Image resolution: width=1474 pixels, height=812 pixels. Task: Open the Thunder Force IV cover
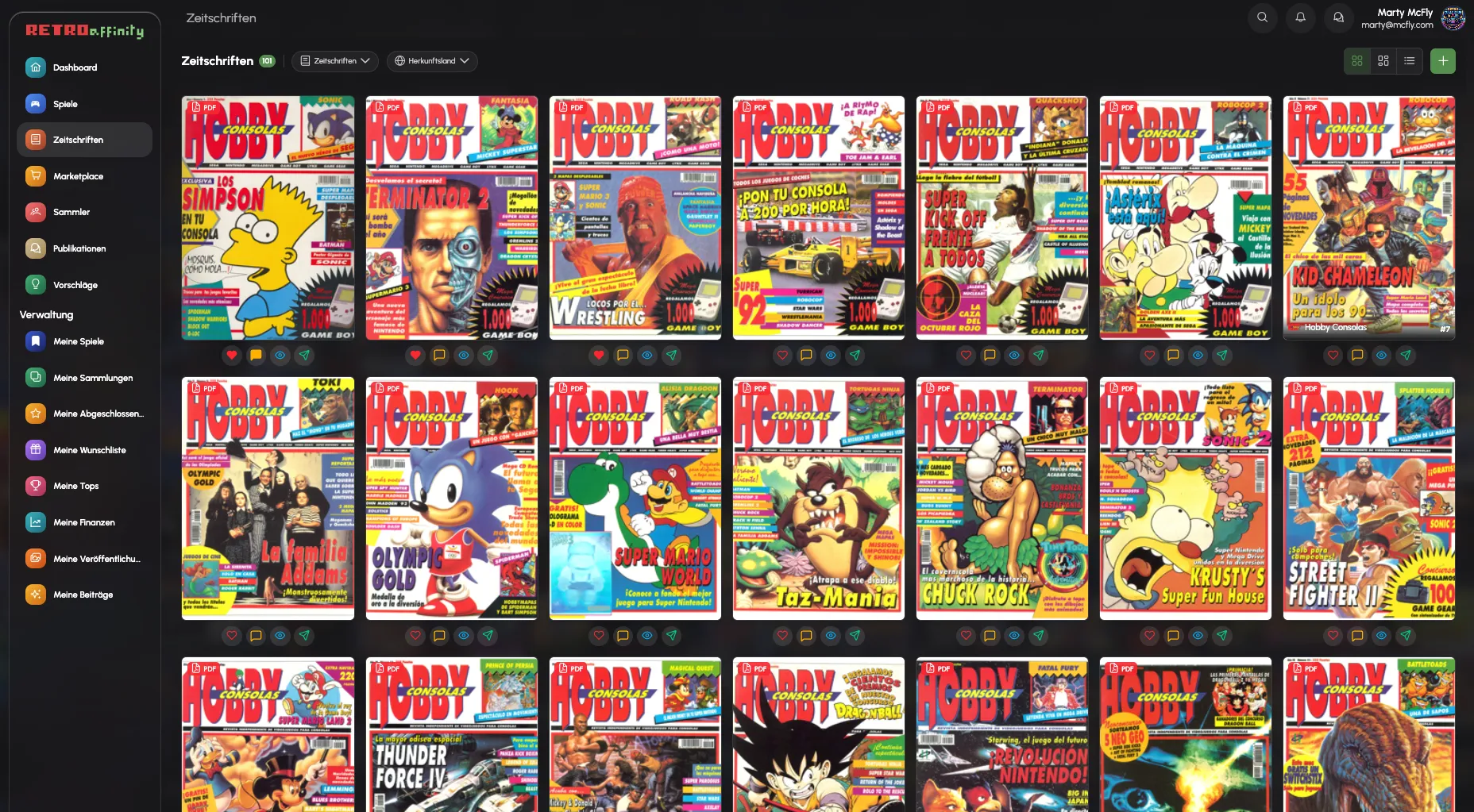(452, 734)
